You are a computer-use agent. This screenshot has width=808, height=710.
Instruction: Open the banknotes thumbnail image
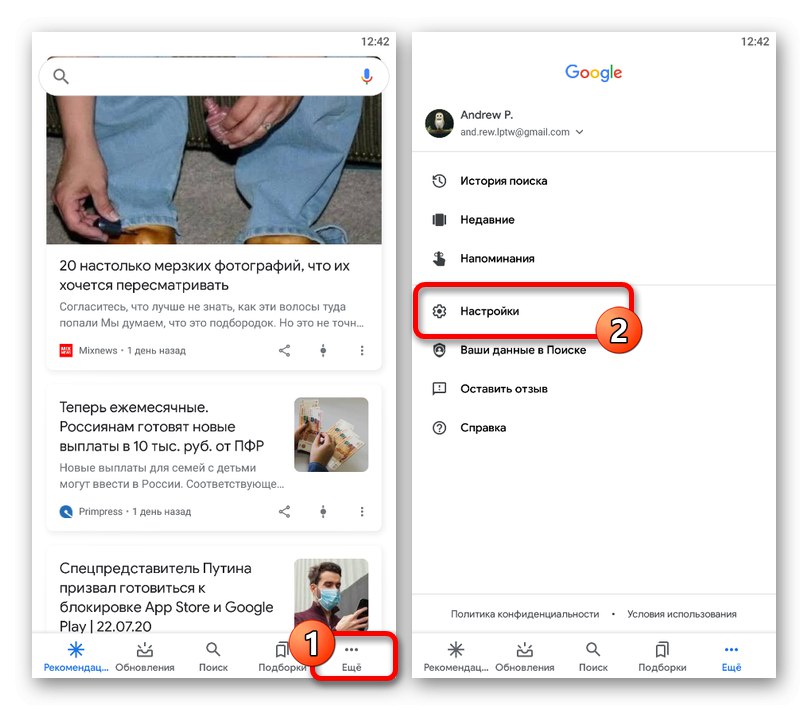(331, 434)
